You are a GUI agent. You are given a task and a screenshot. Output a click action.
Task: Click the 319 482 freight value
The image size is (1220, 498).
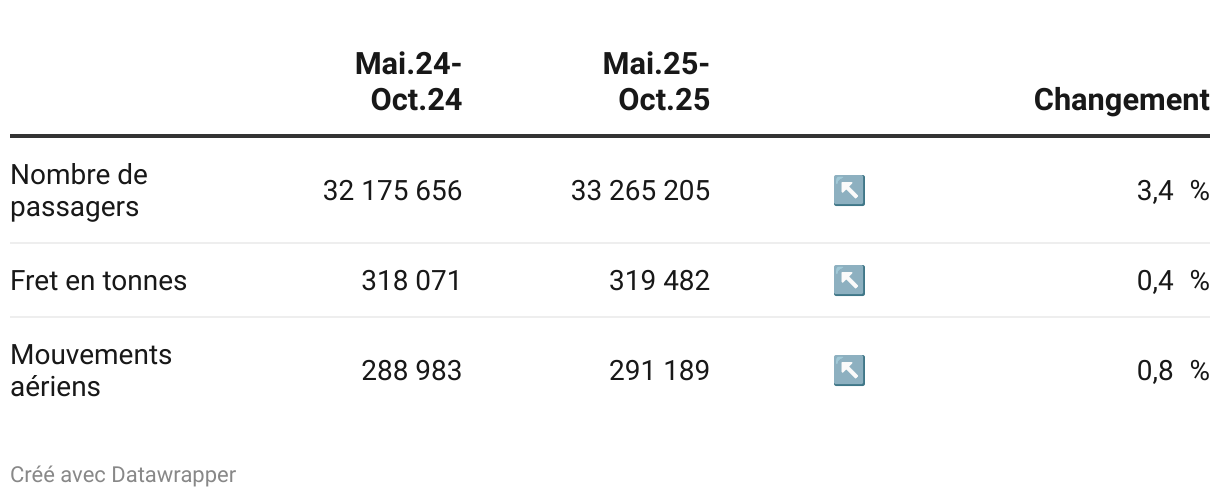(x=659, y=281)
